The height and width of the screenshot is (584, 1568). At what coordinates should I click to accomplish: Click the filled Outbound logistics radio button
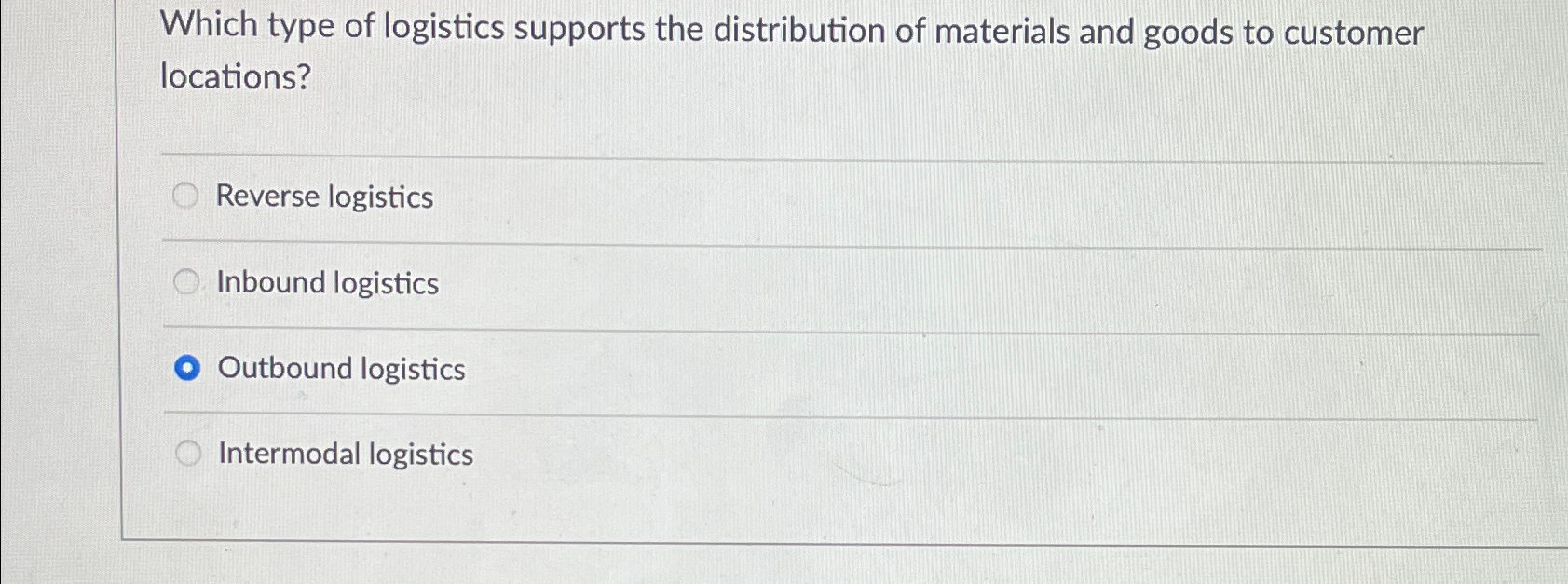tap(187, 368)
